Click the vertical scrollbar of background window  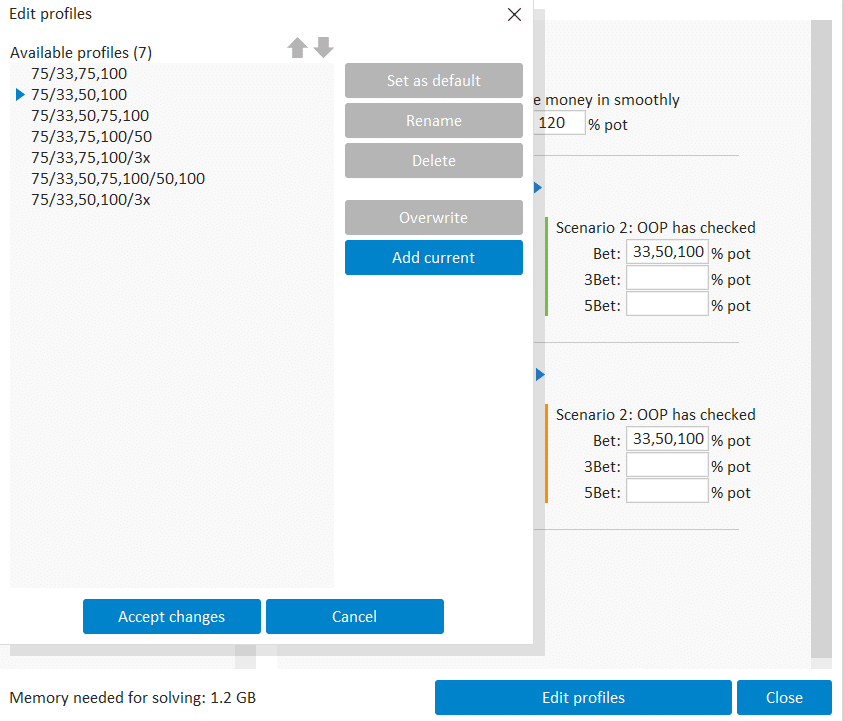(x=821, y=339)
